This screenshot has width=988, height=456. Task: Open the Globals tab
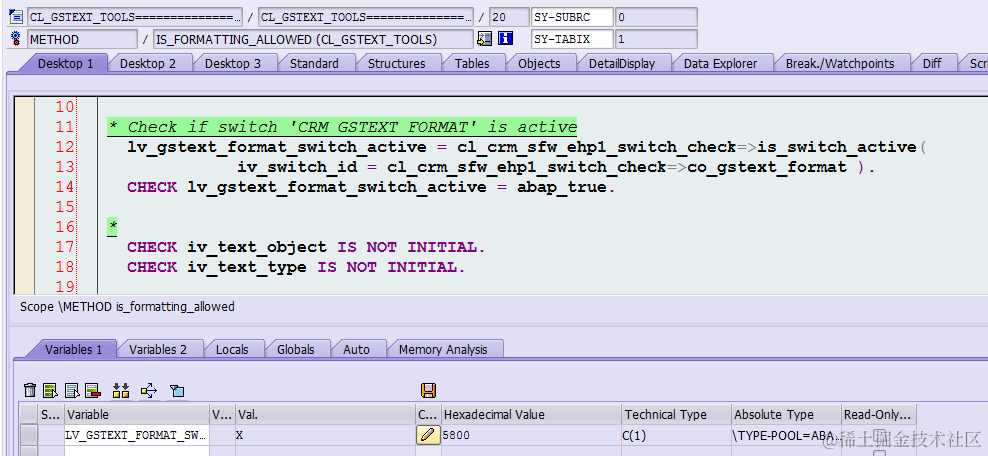coord(295,349)
